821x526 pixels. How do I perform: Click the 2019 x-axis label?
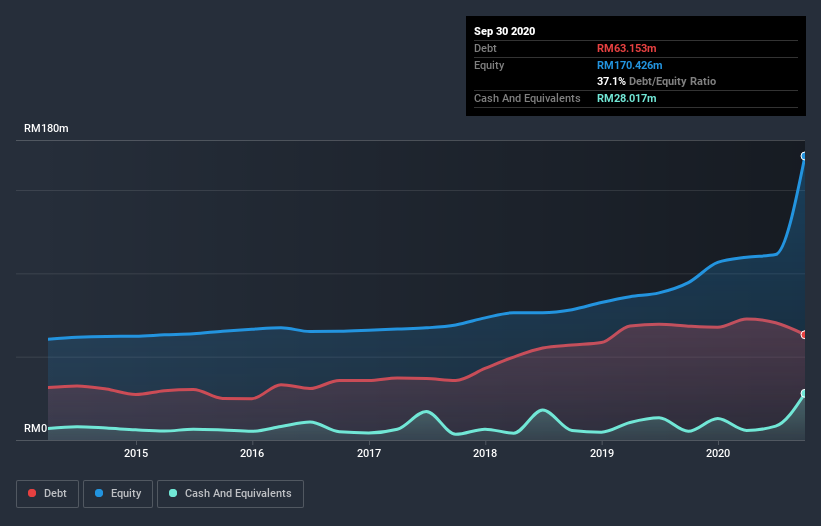[x=602, y=453]
